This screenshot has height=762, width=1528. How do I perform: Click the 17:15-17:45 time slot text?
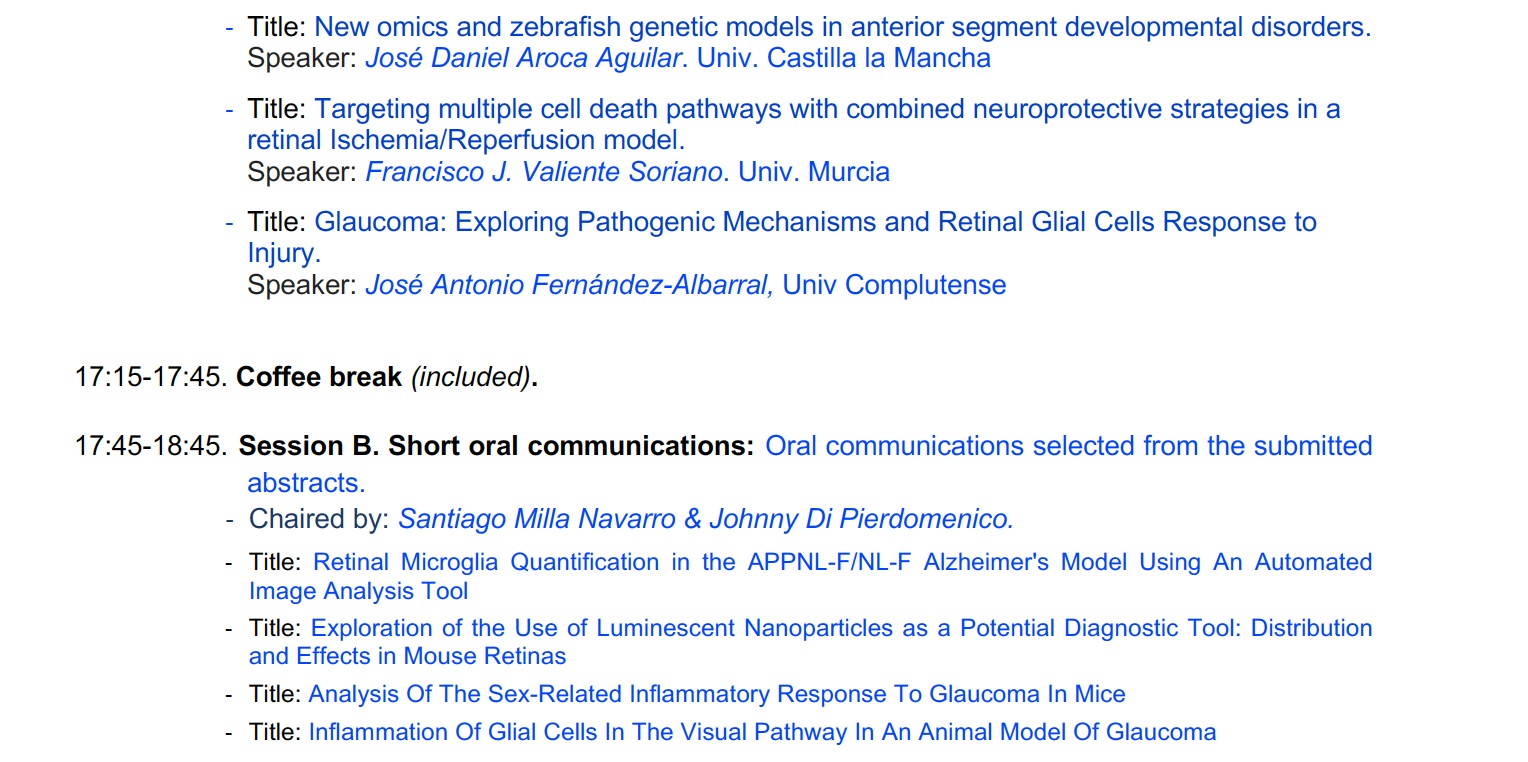(152, 378)
